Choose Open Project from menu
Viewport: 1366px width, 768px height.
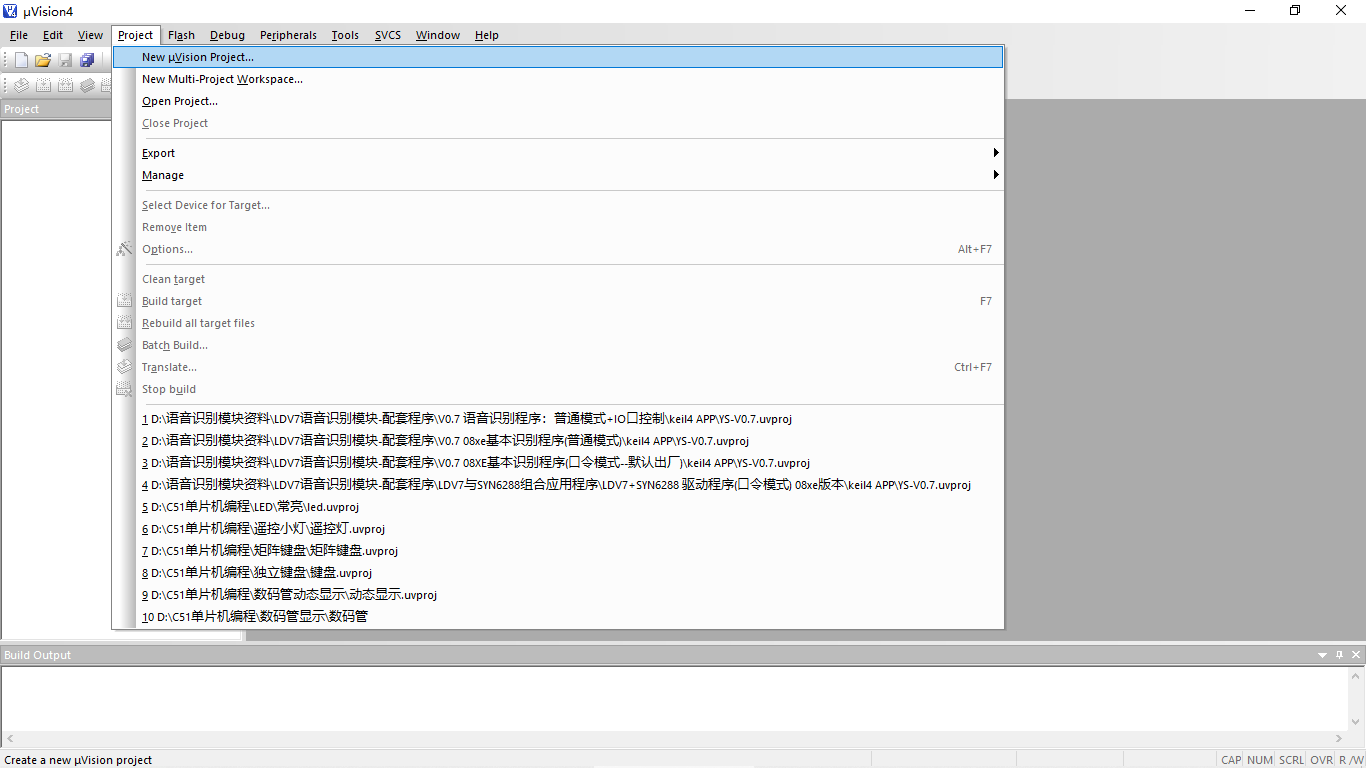pyautogui.click(x=558, y=101)
